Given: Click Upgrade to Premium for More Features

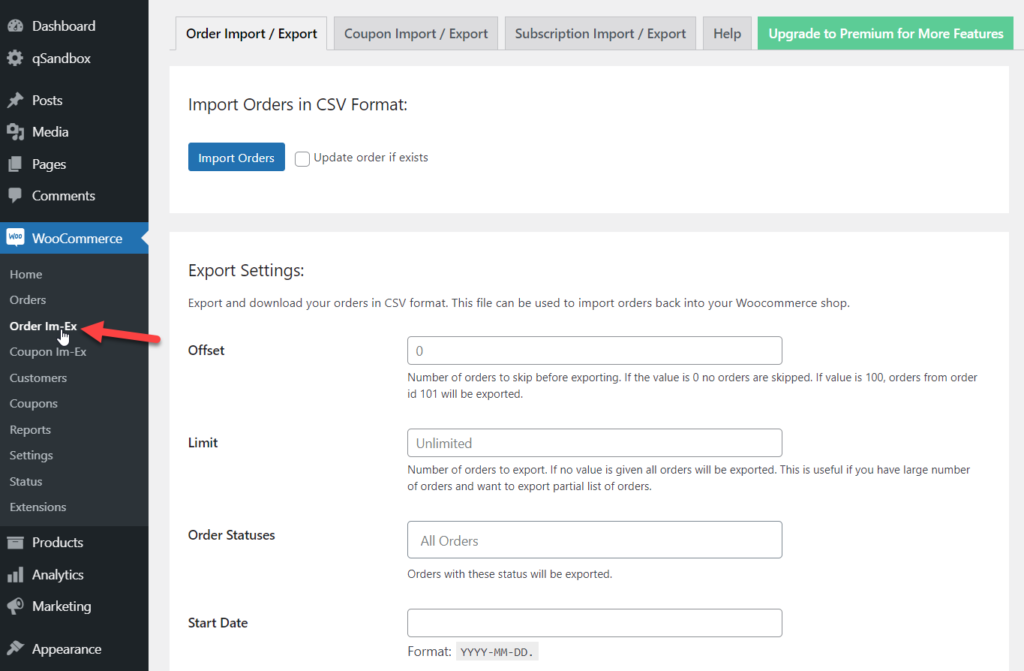Looking at the screenshot, I should (886, 33).
